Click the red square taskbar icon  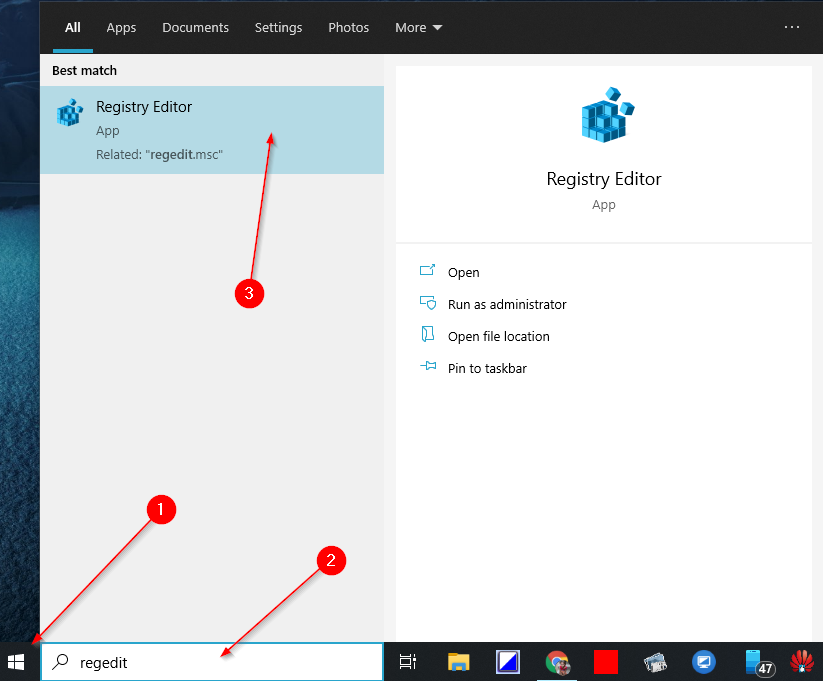pyautogui.click(x=606, y=662)
